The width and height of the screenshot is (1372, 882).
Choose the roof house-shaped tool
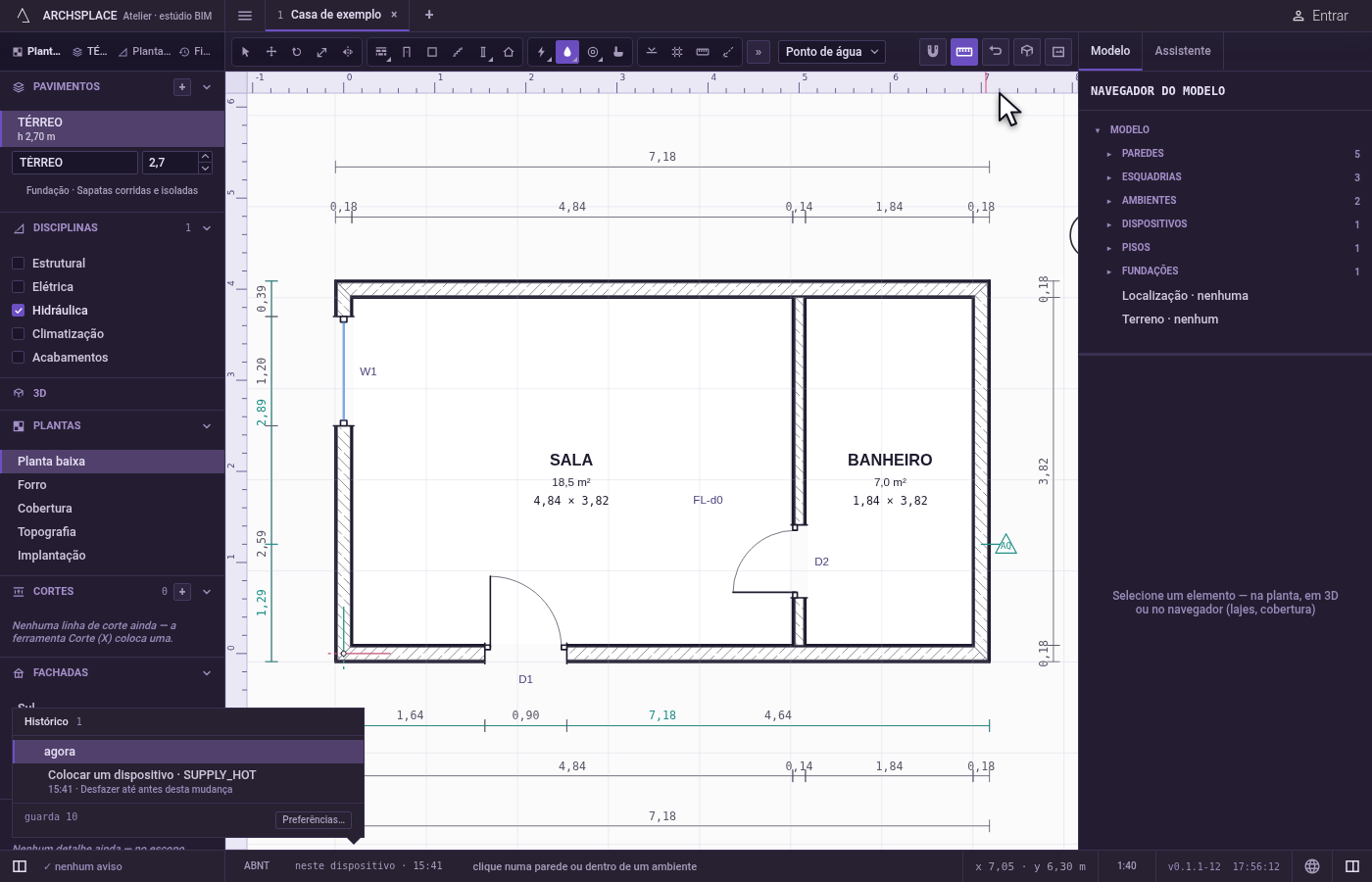(509, 52)
